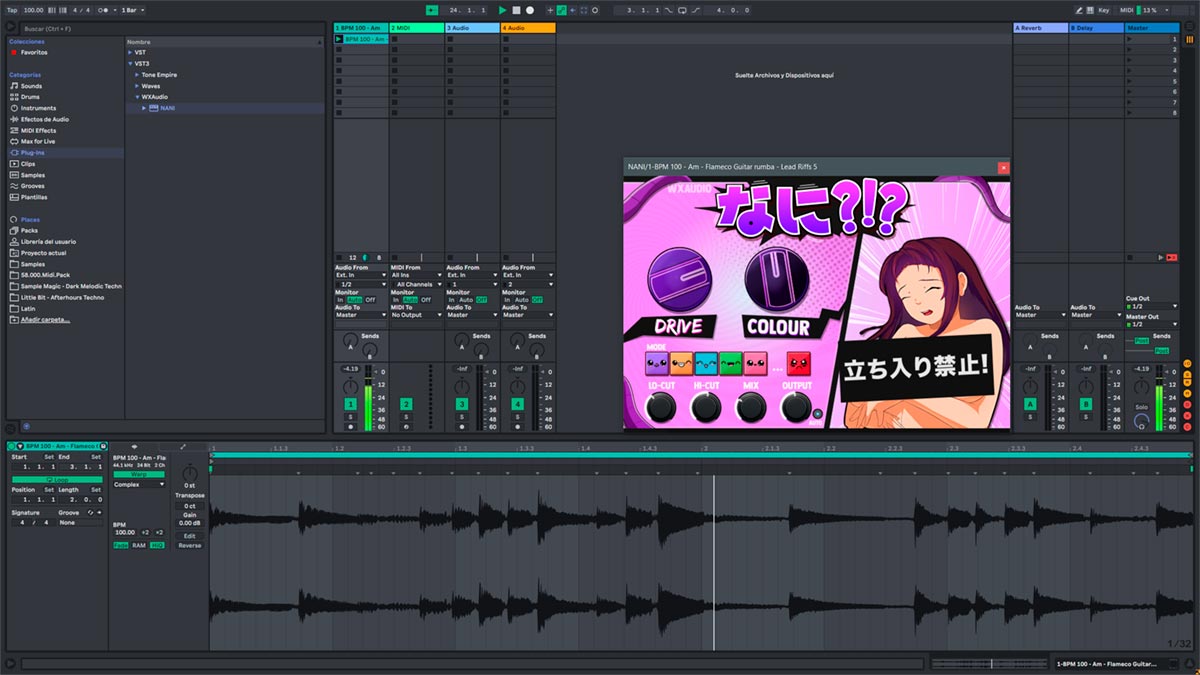This screenshot has height=675, width=1200.
Task: Select the Master track header
Action: click(1152, 28)
